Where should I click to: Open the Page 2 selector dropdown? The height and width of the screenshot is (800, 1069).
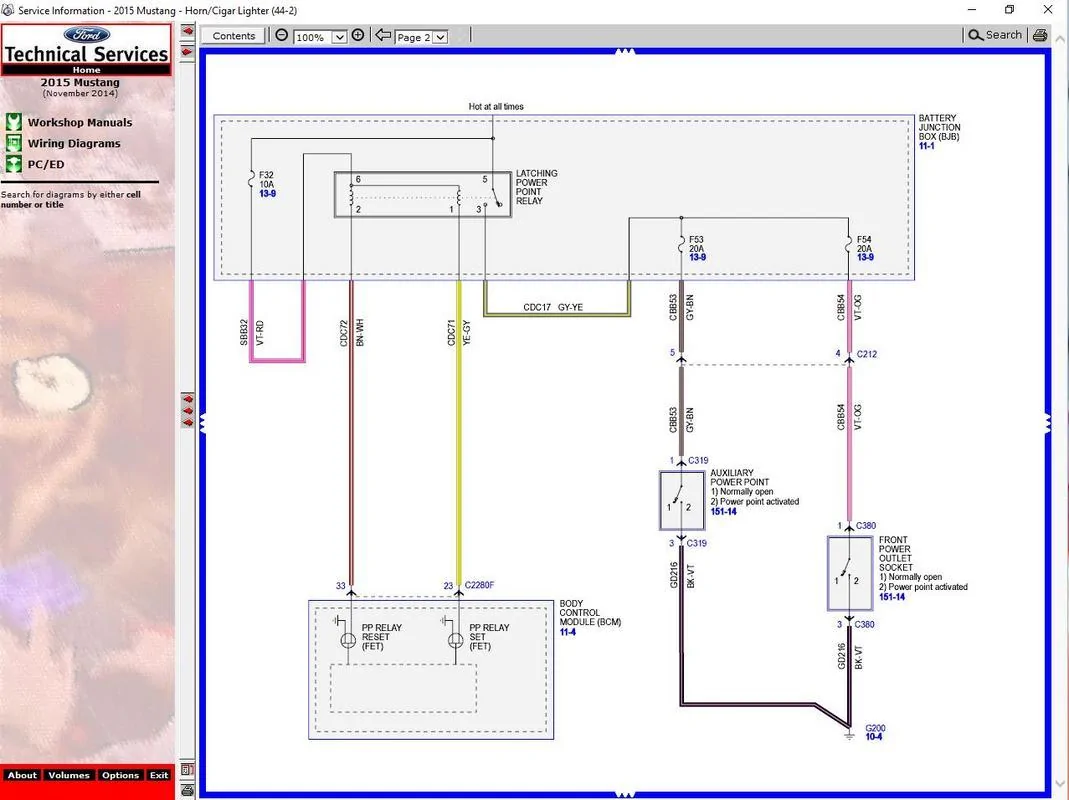coord(440,37)
